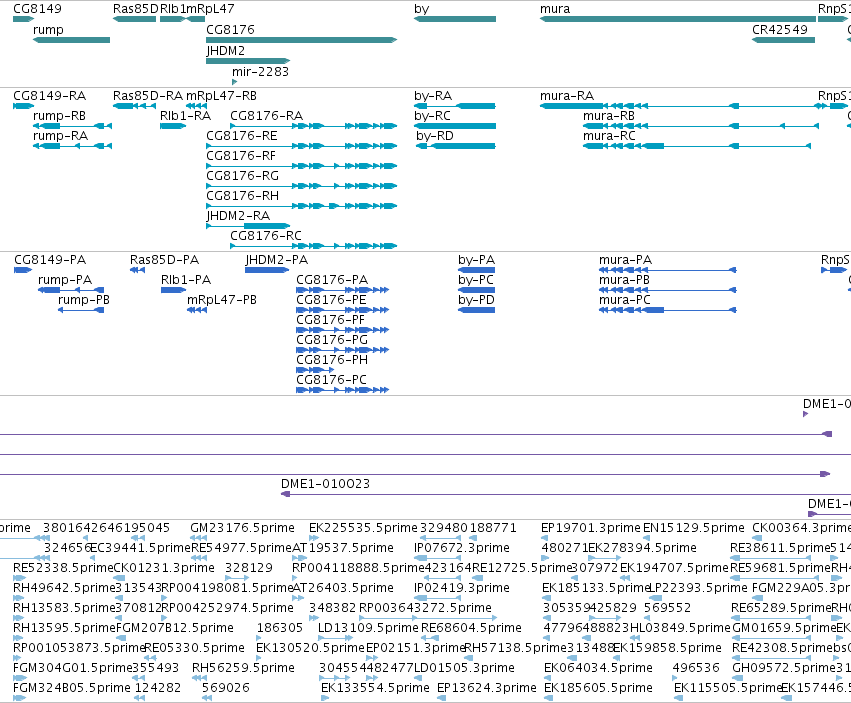The image size is (851, 703).
Task: Click transcript CG8176-RF label
Action: [241, 156]
